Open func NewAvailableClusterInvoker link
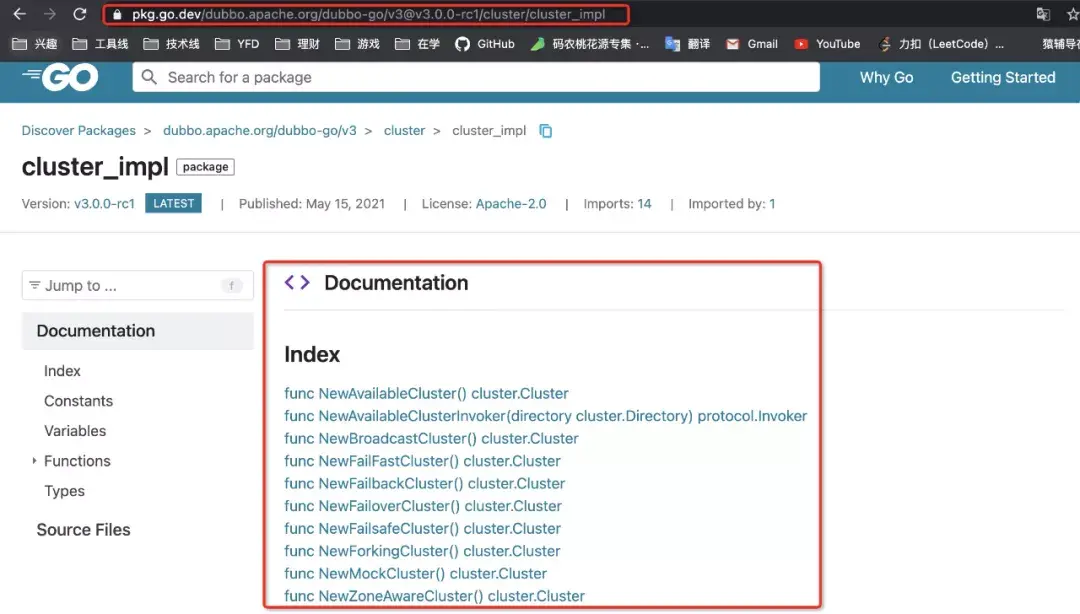1080x614 pixels. point(546,416)
